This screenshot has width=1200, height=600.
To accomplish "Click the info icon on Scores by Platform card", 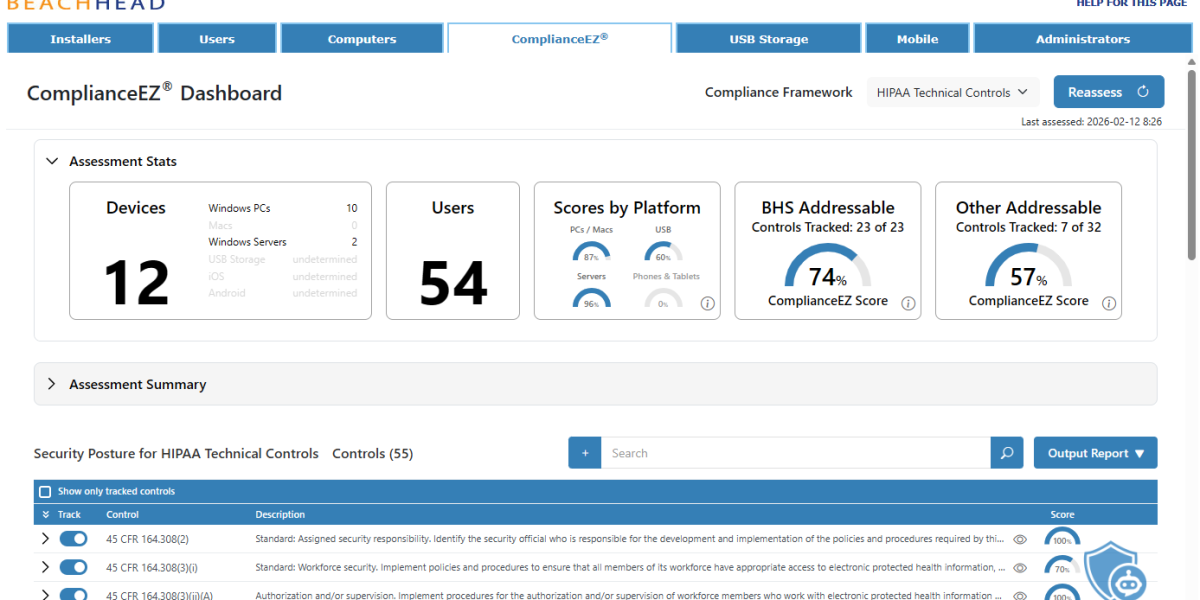I will (707, 303).
